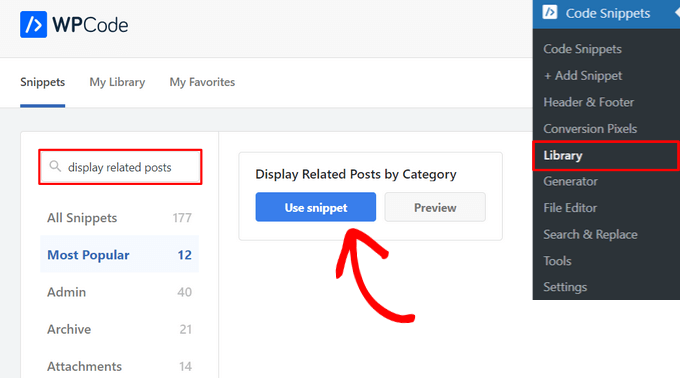Select the Archive category

point(119,329)
